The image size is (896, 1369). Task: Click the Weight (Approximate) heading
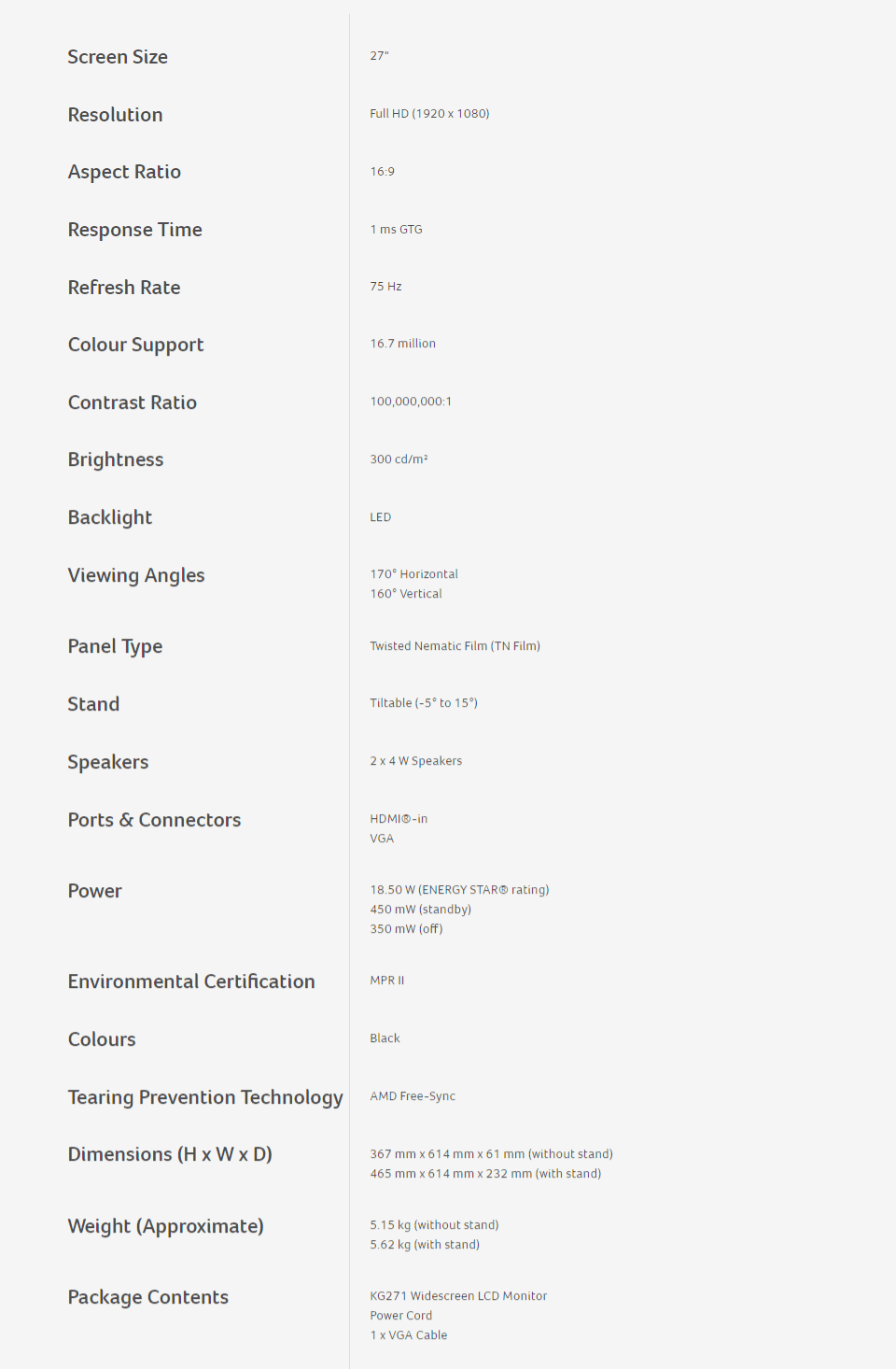[x=166, y=1226]
